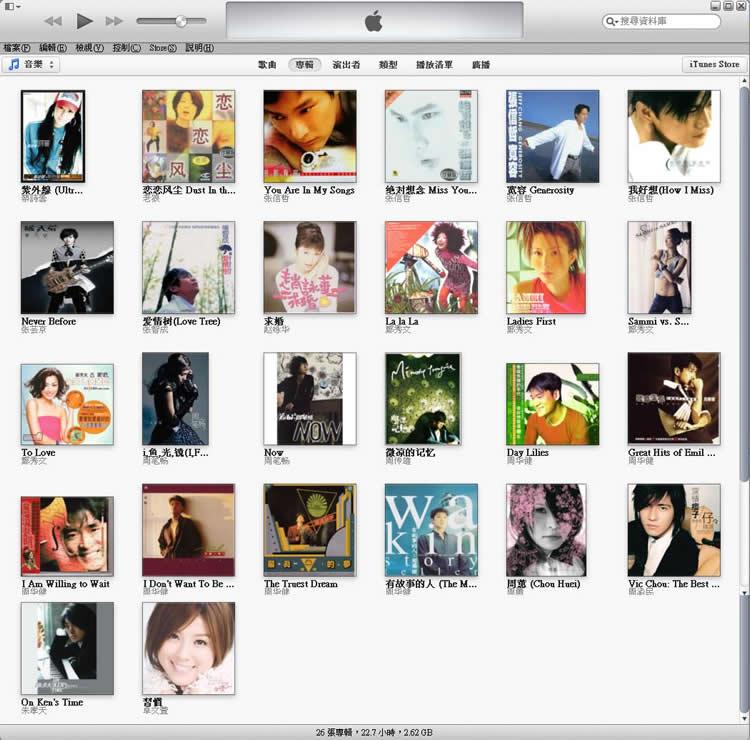
Task: Select the 習慣 album cover
Action: [x=188, y=648]
